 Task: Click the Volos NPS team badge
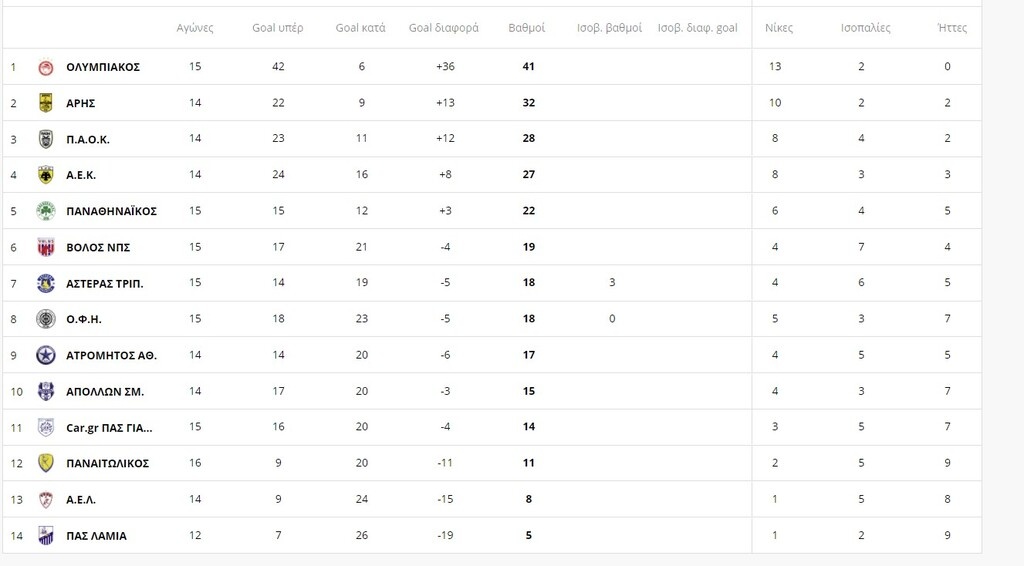pyautogui.click(x=46, y=247)
